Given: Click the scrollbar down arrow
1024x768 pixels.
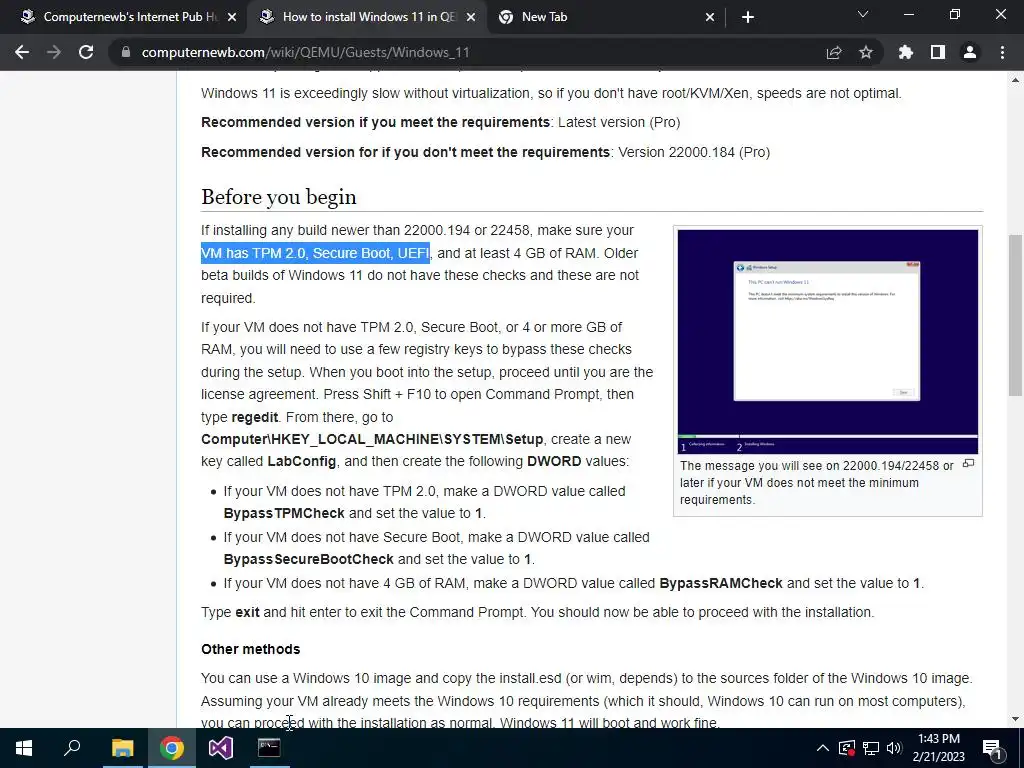Looking at the screenshot, I should click(1016, 719).
